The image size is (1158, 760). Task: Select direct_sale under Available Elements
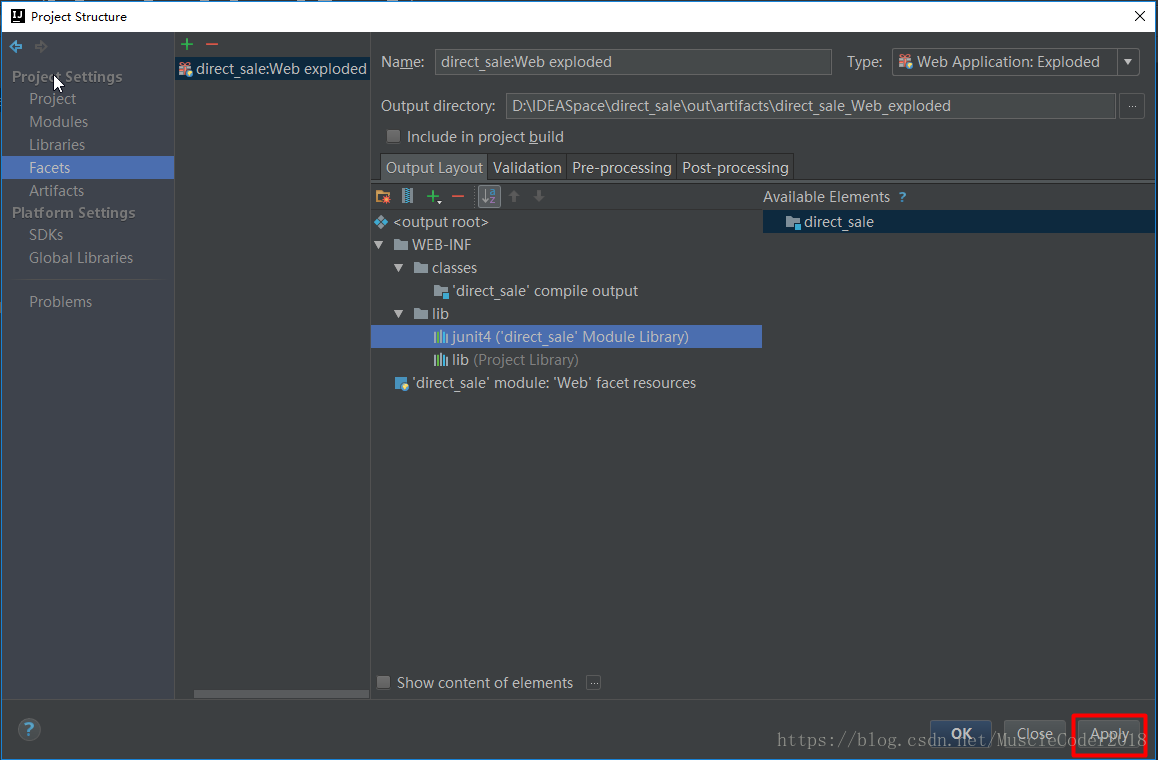(x=959, y=222)
